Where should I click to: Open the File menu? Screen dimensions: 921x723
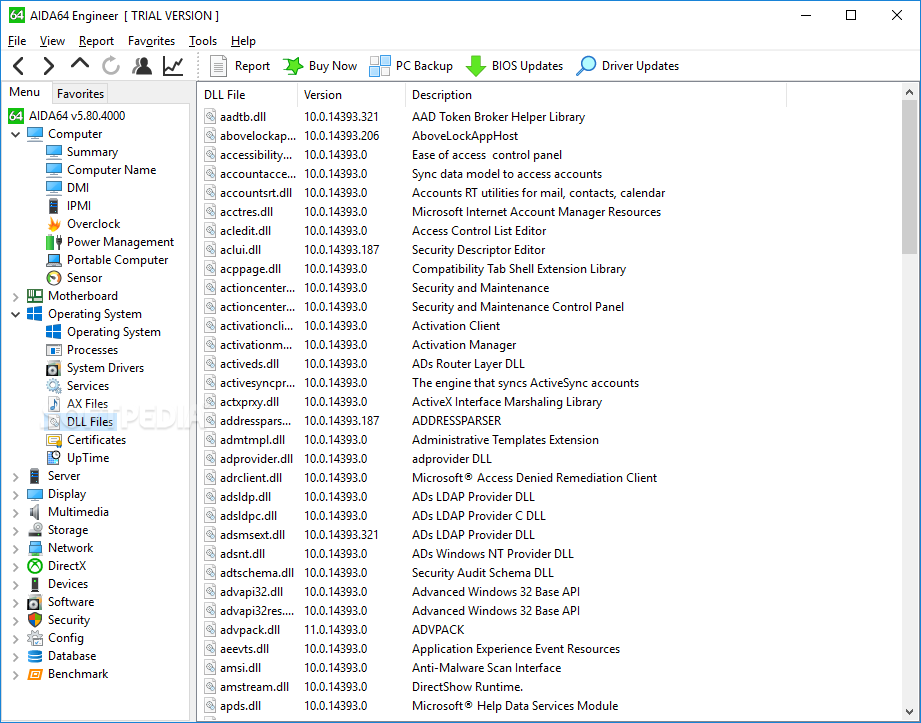tap(17, 41)
